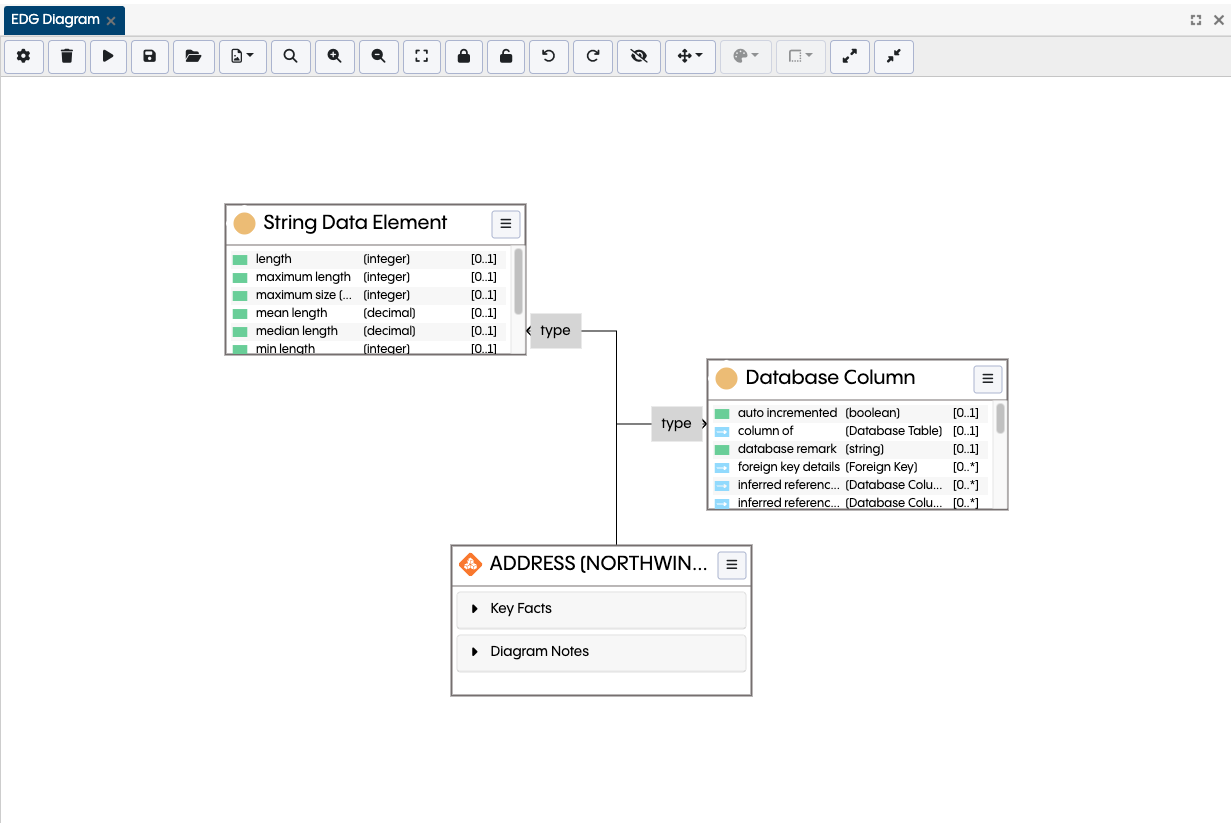The height and width of the screenshot is (823, 1231).
Task: Open a diagram with folder icon
Action: [194, 57]
